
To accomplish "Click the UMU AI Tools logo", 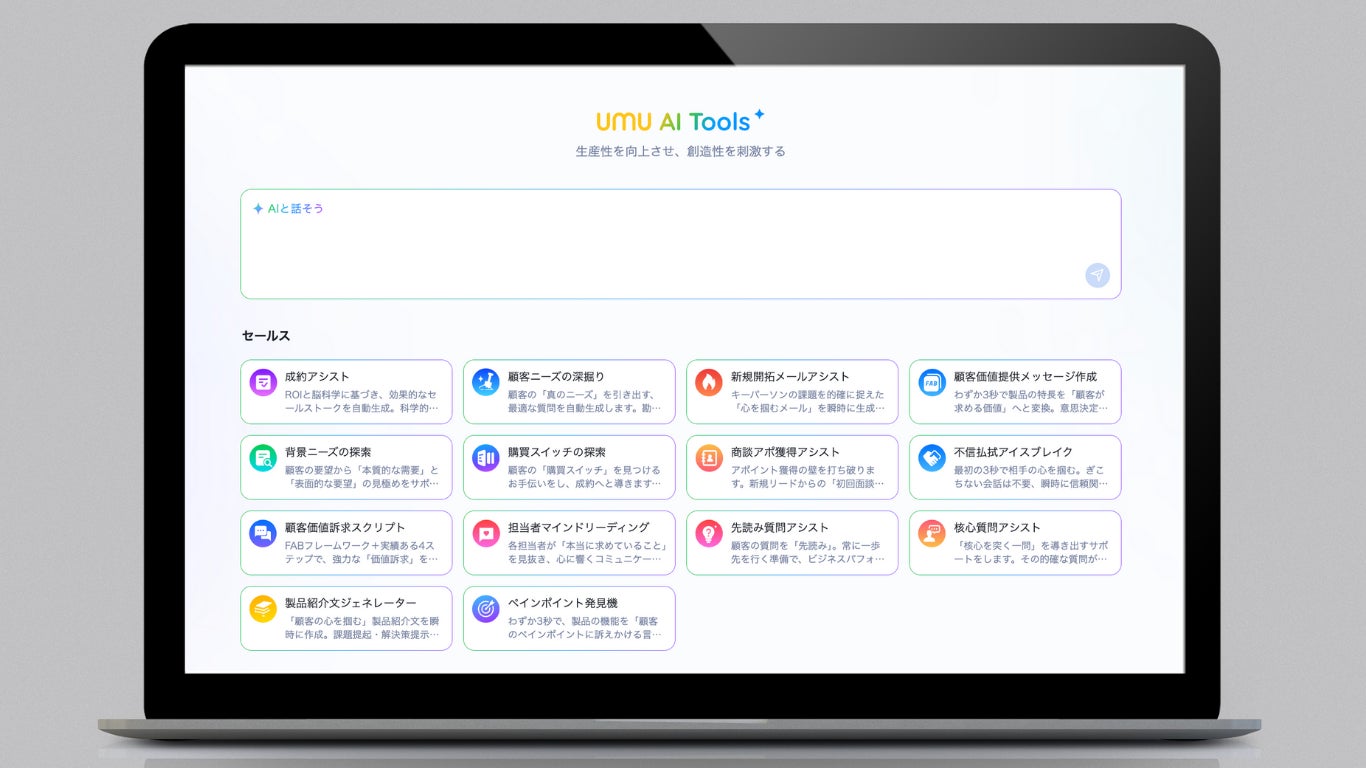I will pyautogui.click(x=681, y=121).
